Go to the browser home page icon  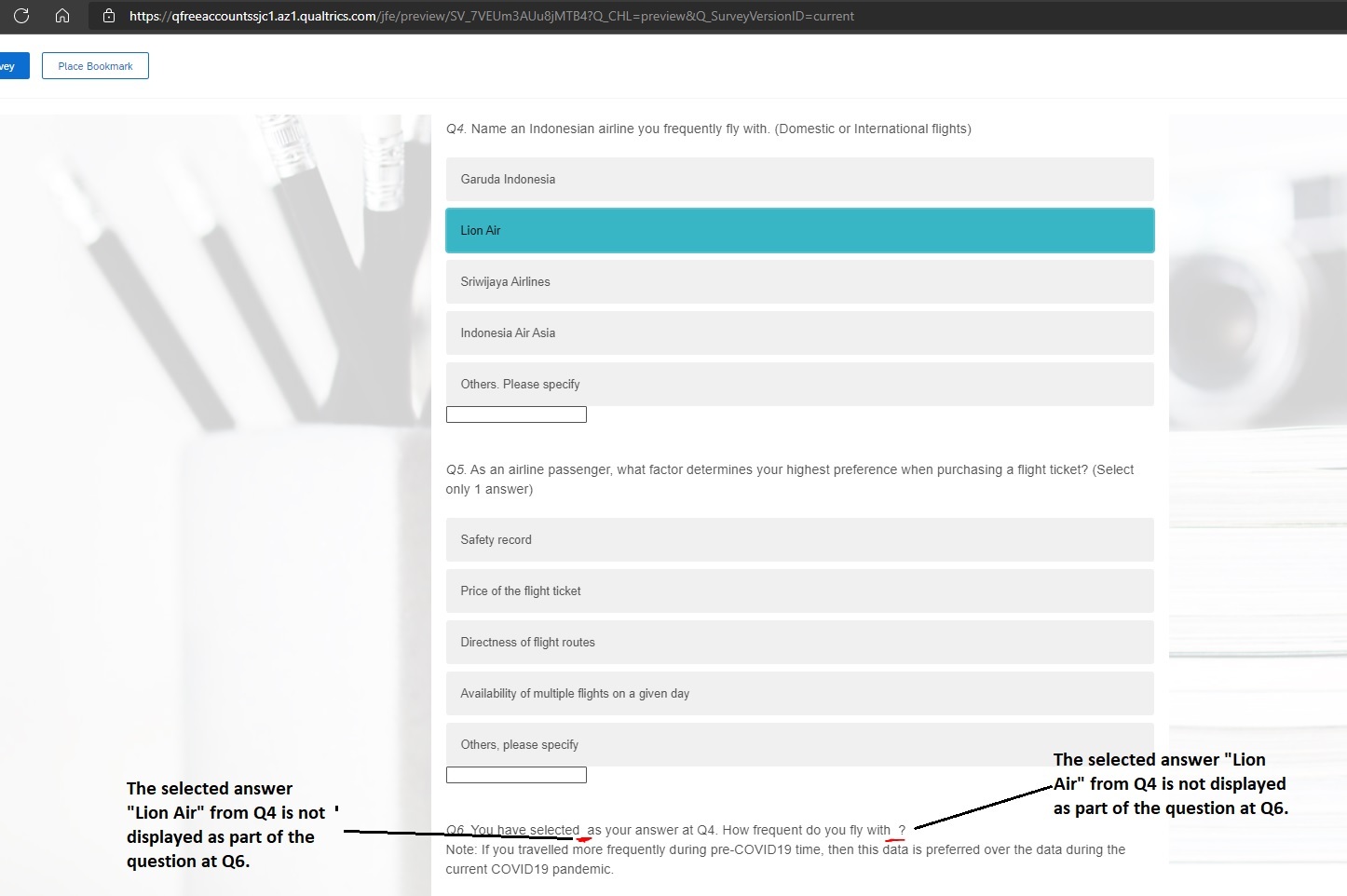pos(62,16)
